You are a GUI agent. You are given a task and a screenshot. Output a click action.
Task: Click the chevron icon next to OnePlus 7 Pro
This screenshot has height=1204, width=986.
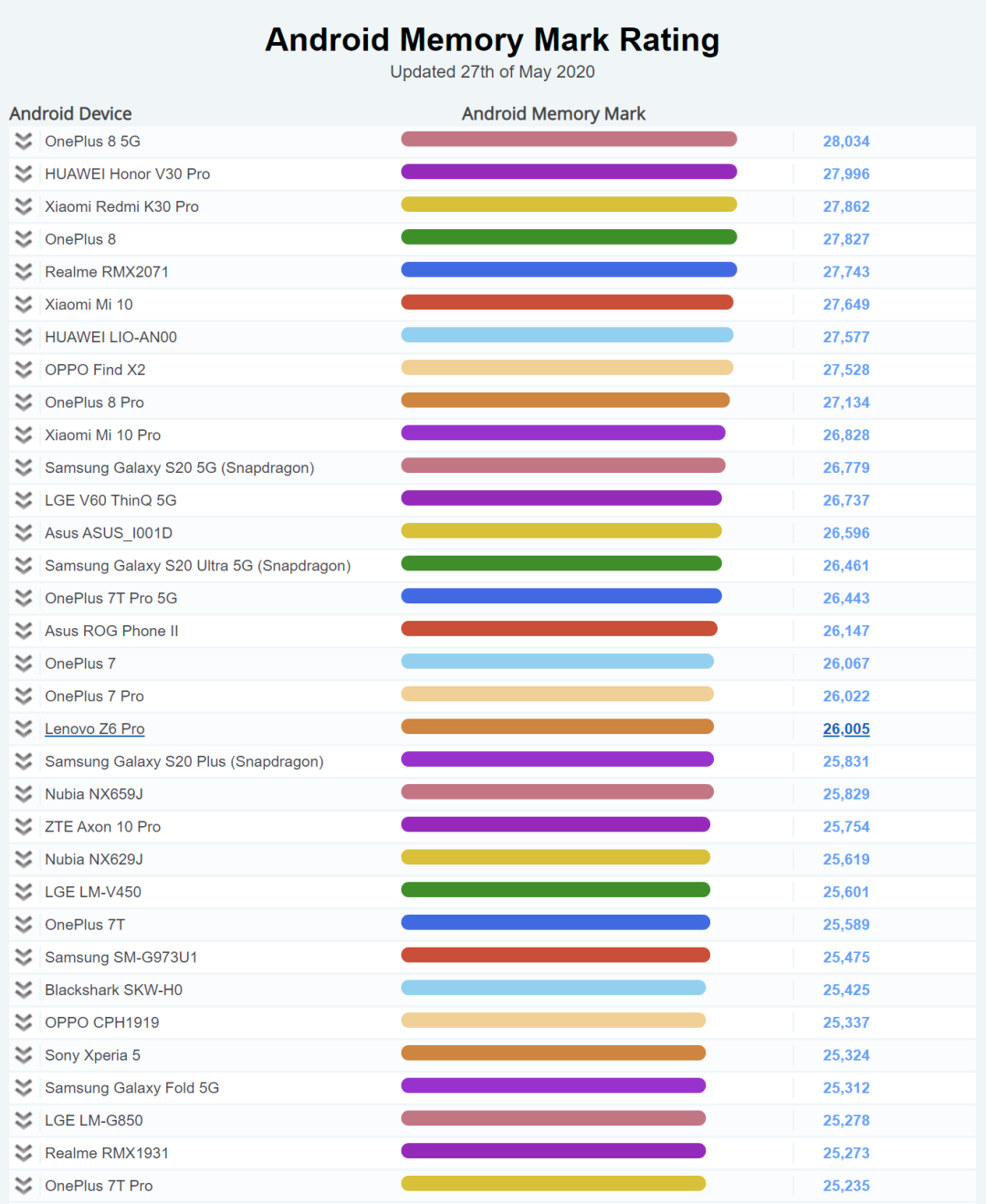click(24, 696)
